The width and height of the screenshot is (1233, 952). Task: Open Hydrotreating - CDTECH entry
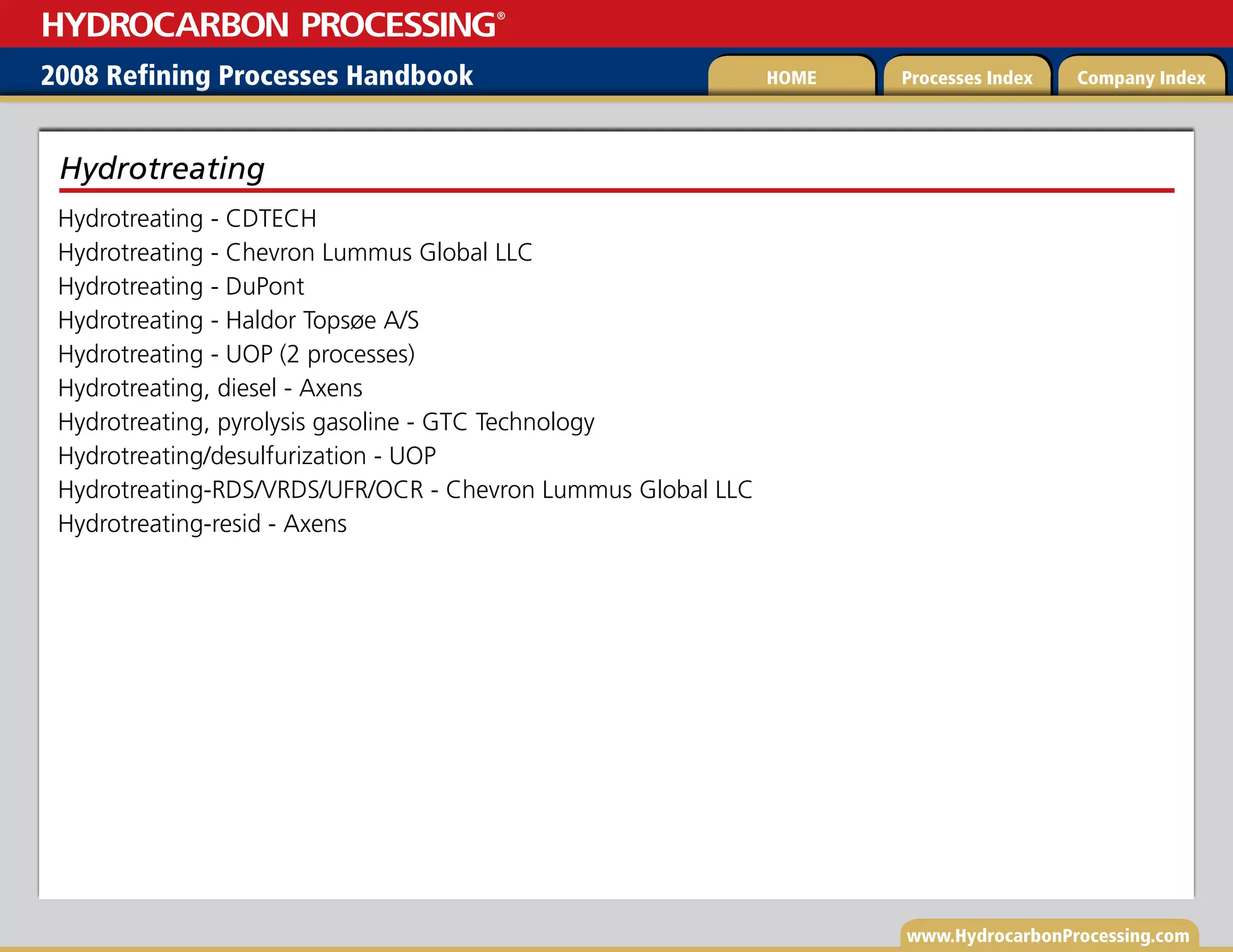[x=187, y=218]
